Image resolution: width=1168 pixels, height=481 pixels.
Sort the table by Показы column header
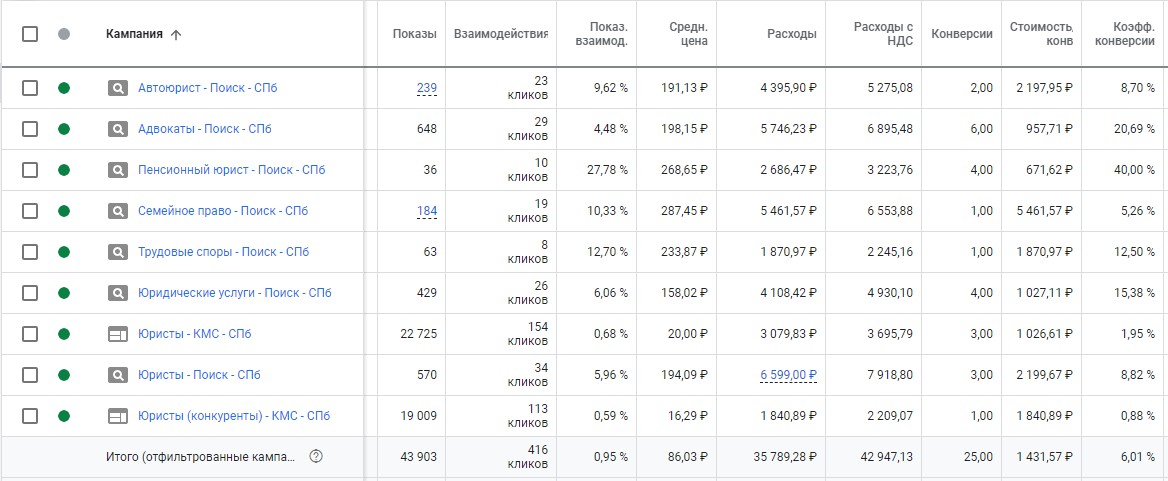click(414, 34)
